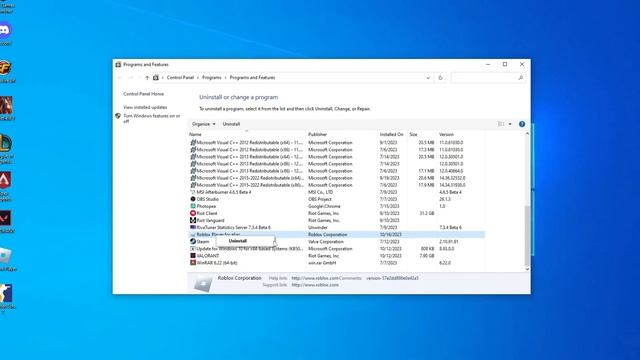Click the Shield icon beside Windows features

pyautogui.click(x=118, y=116)
